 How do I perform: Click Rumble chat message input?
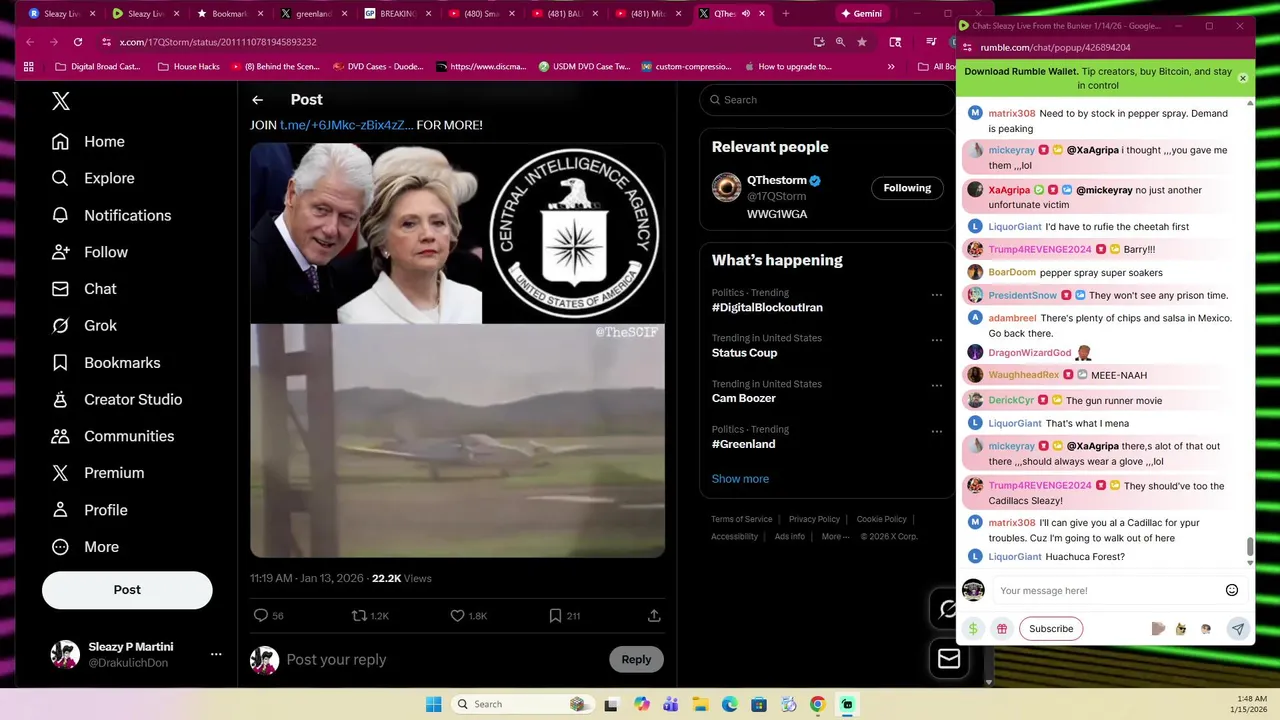pyautogui.click(x=1105, y=590)
